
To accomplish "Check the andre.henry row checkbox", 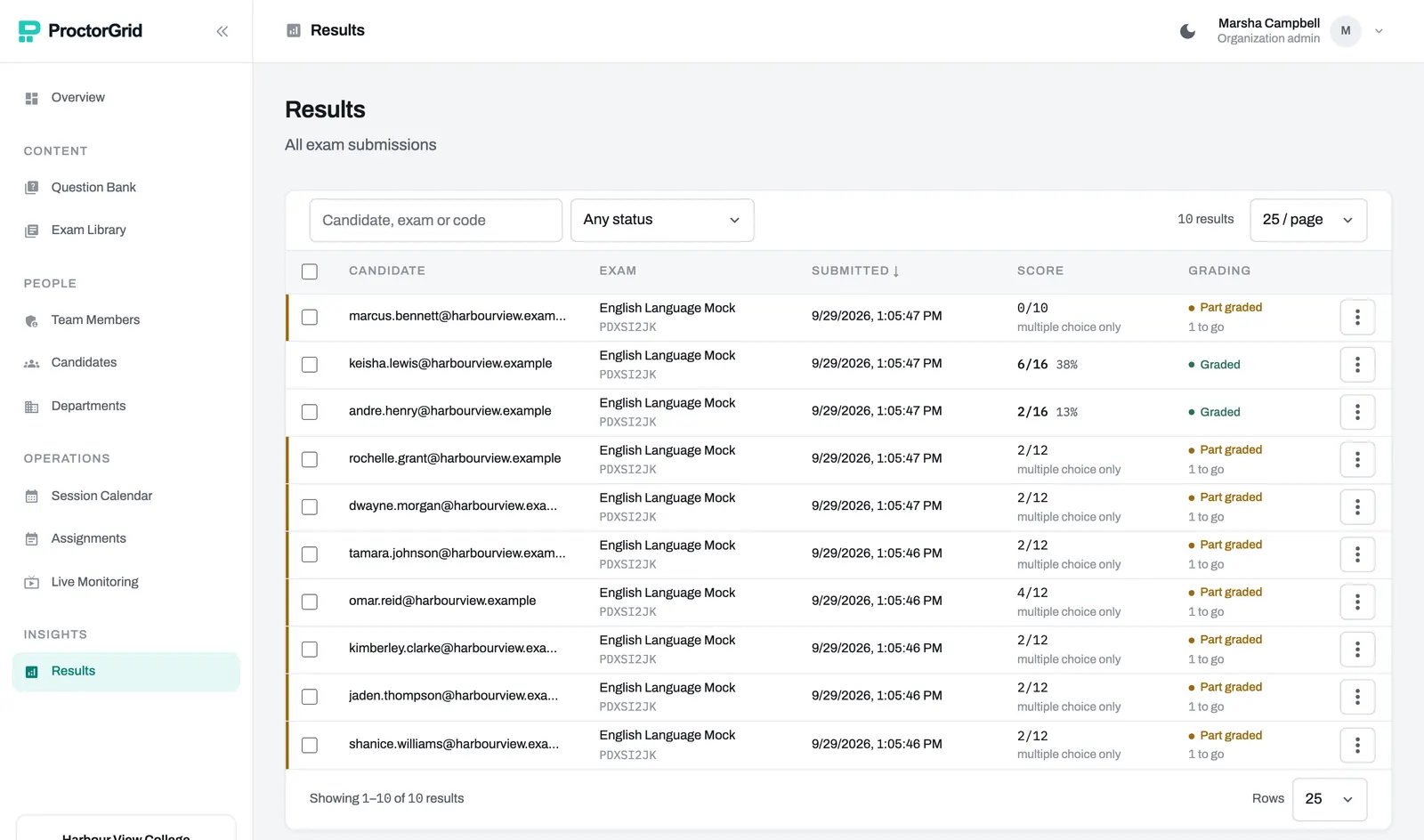I will (310, 412).
